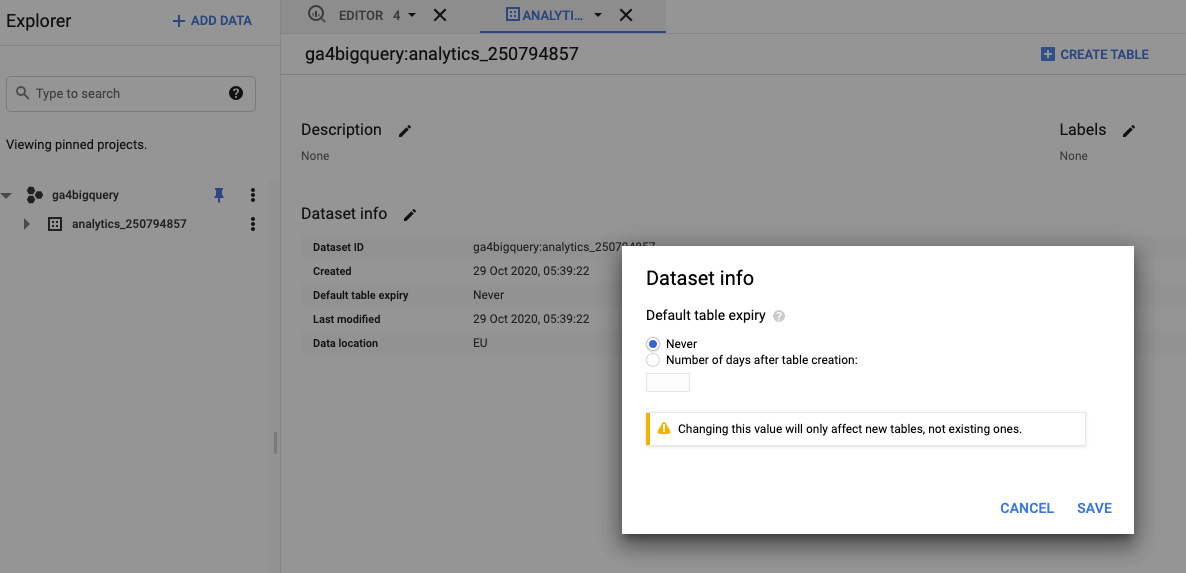Cancel the Dataset info dialog
Viewport: 1186px width, 573px height.
pyautogui.click(x=1026, y=508)
